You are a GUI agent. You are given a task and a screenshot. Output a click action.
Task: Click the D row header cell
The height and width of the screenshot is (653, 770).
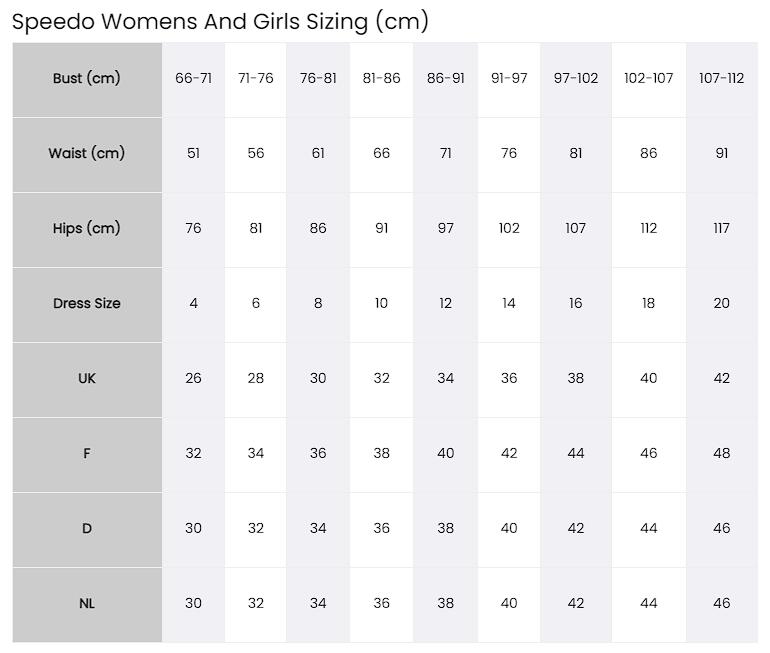tap(87, 530)
